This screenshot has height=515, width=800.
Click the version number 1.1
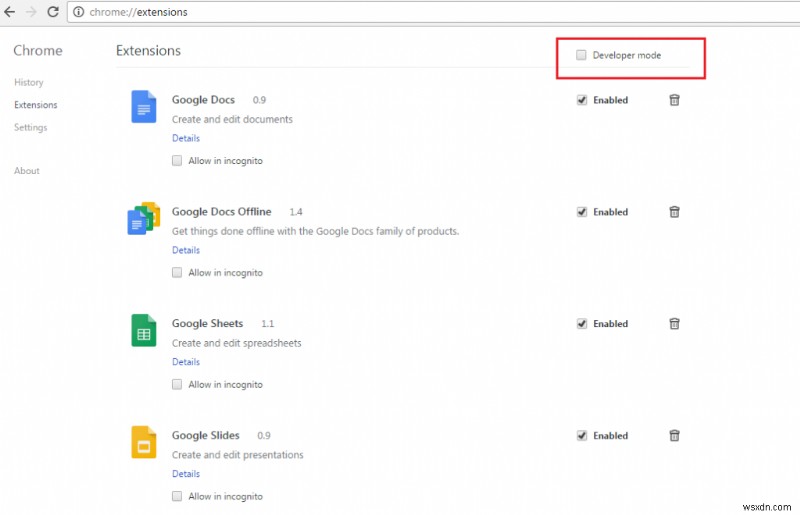[267, 324]
